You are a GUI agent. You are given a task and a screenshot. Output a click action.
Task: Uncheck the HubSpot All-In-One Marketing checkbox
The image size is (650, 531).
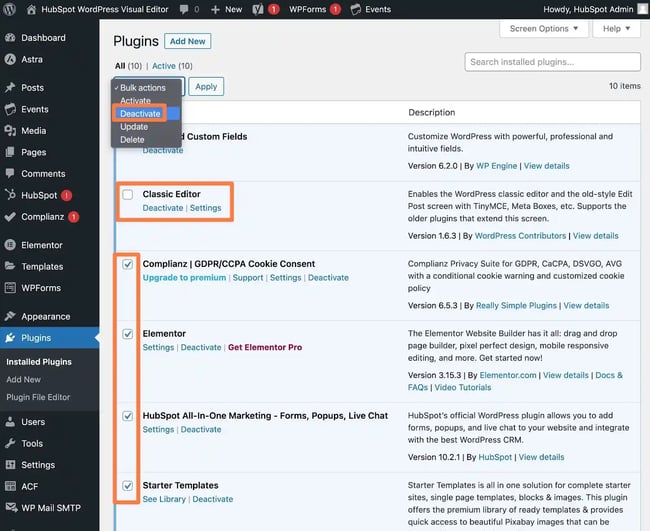pyautogui.click(x=128, y=416)
